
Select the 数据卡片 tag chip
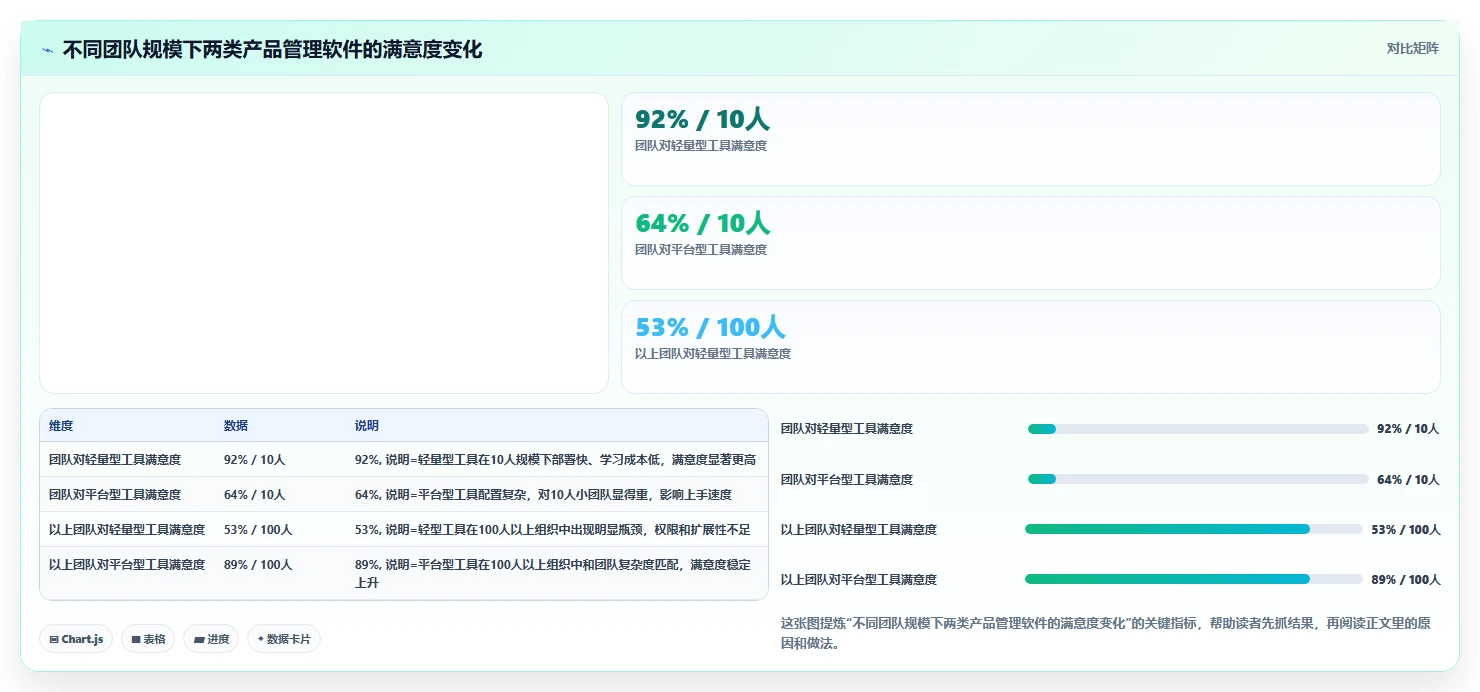pyautogui.click(x=284, y=639)
